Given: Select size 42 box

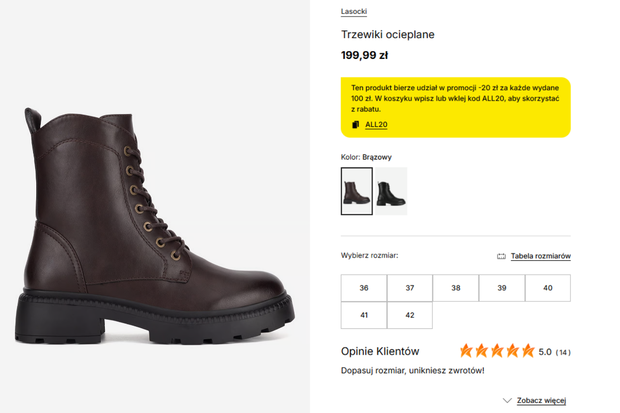Looking at the screenshot, I should point(410,315).
